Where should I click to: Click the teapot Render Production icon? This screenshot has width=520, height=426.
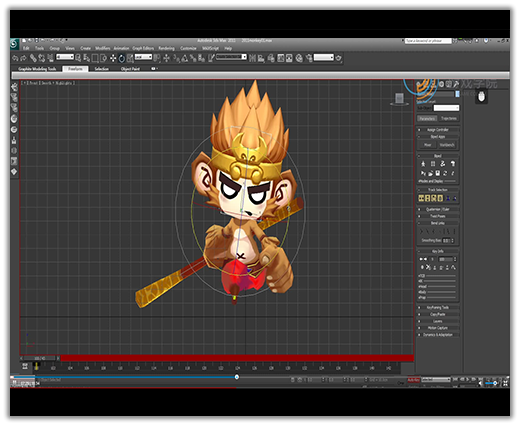339,58
